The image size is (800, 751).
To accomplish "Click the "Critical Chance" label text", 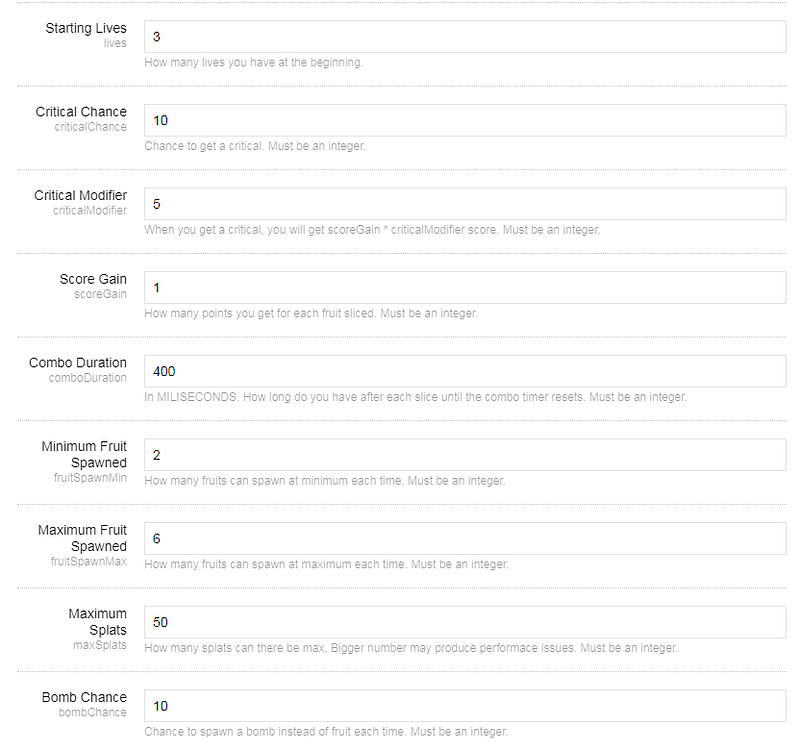I will pyautogui.click(x=81, y=112).
